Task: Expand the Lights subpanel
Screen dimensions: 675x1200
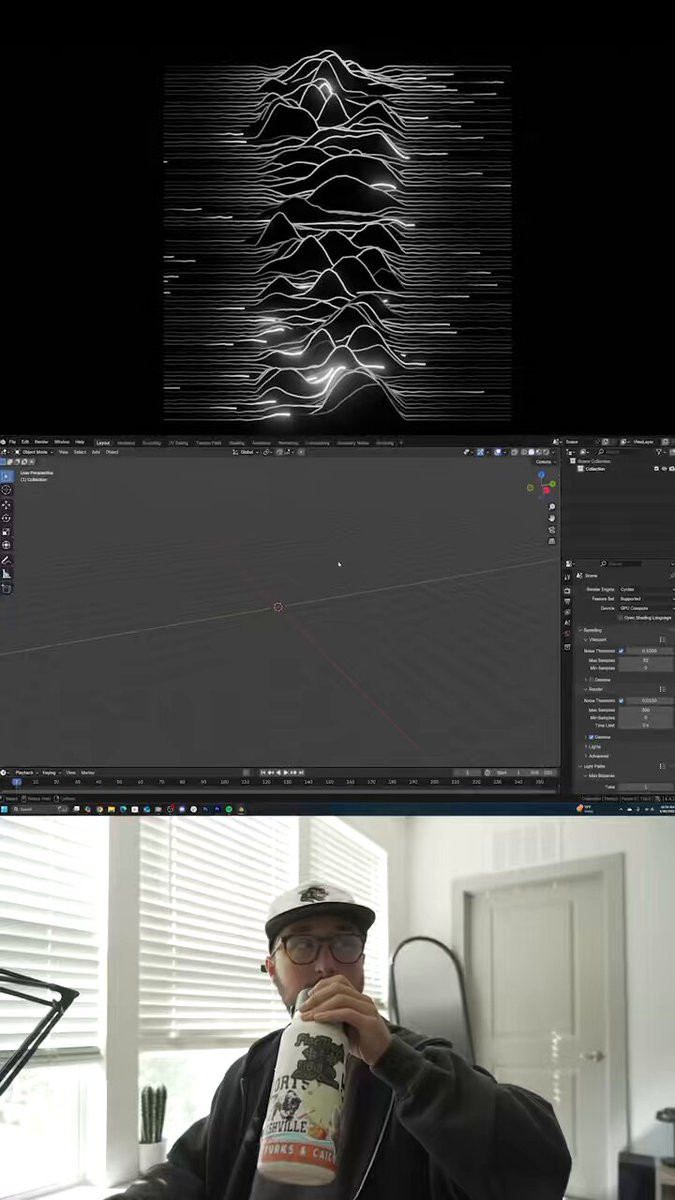Action: pos(593,747)
